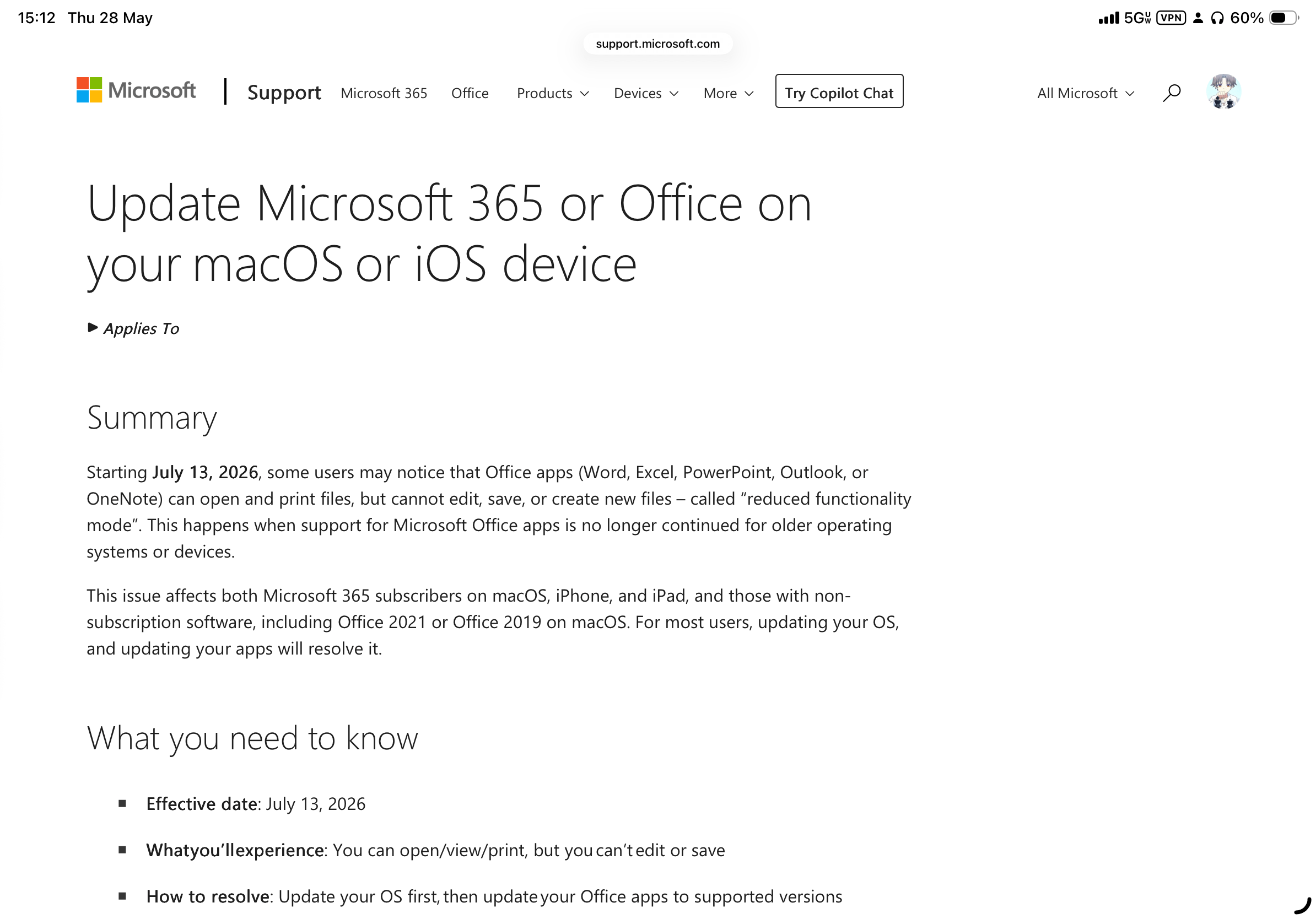Click Try Copilot Chat button
1316x919 pixels.
(x=839, y=91)
